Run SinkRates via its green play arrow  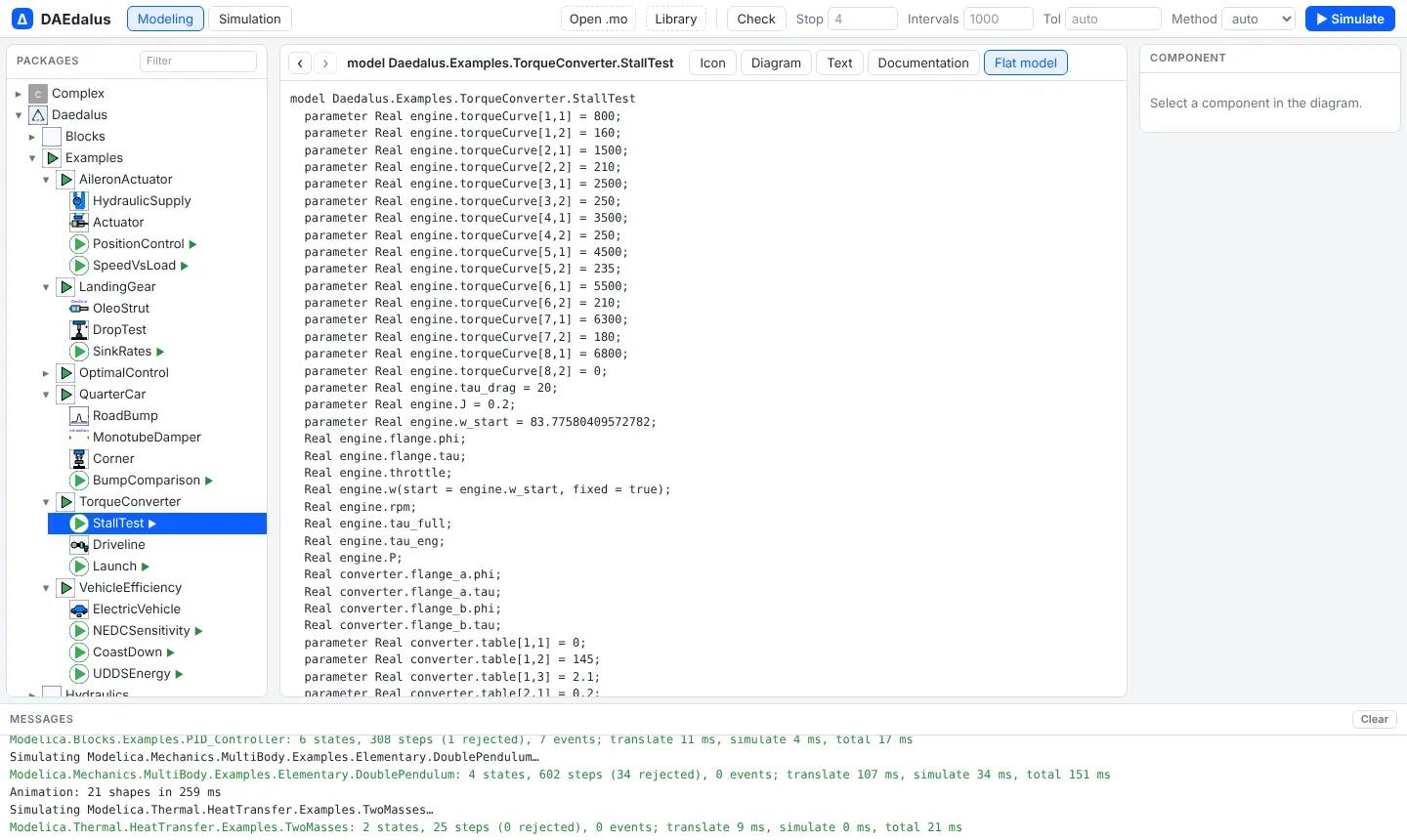pos(160,352)
